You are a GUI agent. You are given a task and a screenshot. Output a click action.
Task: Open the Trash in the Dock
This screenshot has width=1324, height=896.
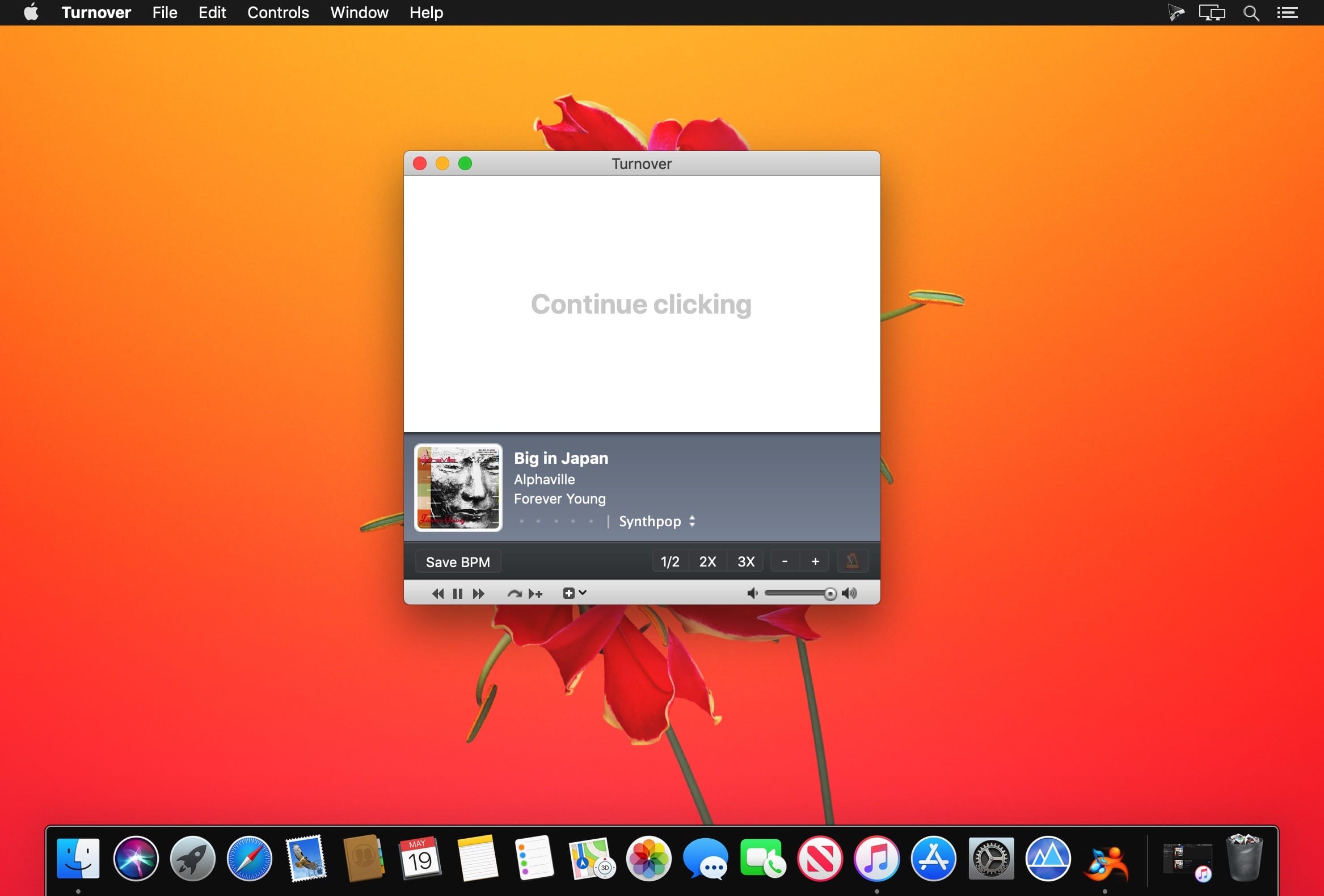coord(1244,859)
